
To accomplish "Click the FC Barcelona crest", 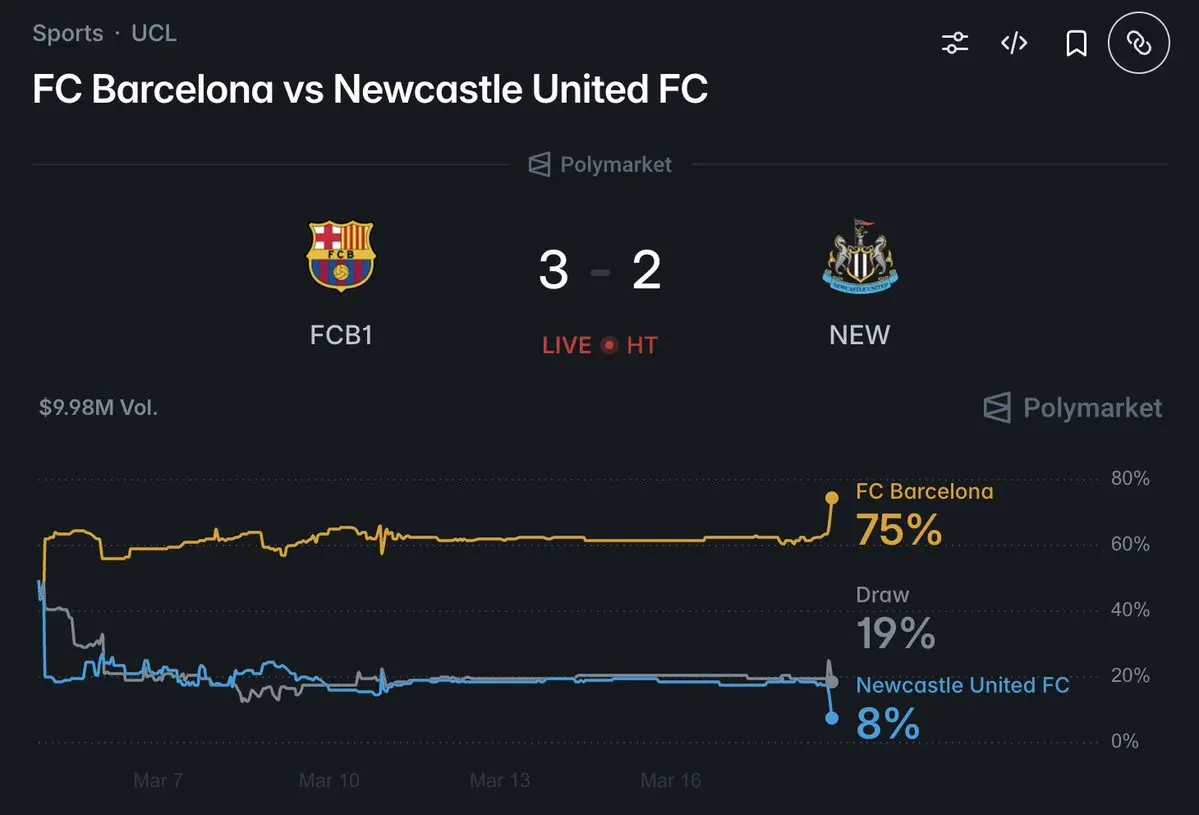I will click(340, 255).
